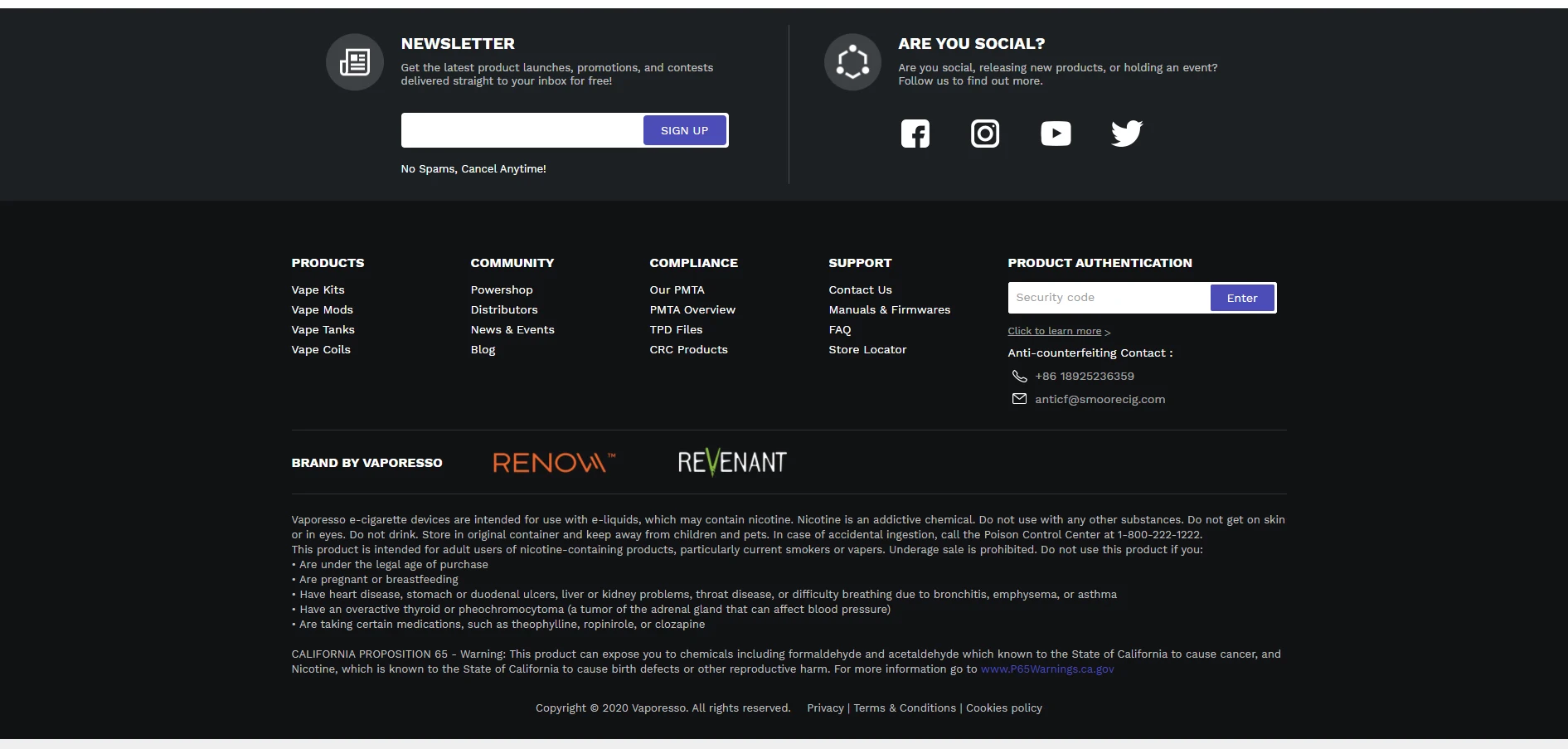Open the FAQ link

pos(840,329)
